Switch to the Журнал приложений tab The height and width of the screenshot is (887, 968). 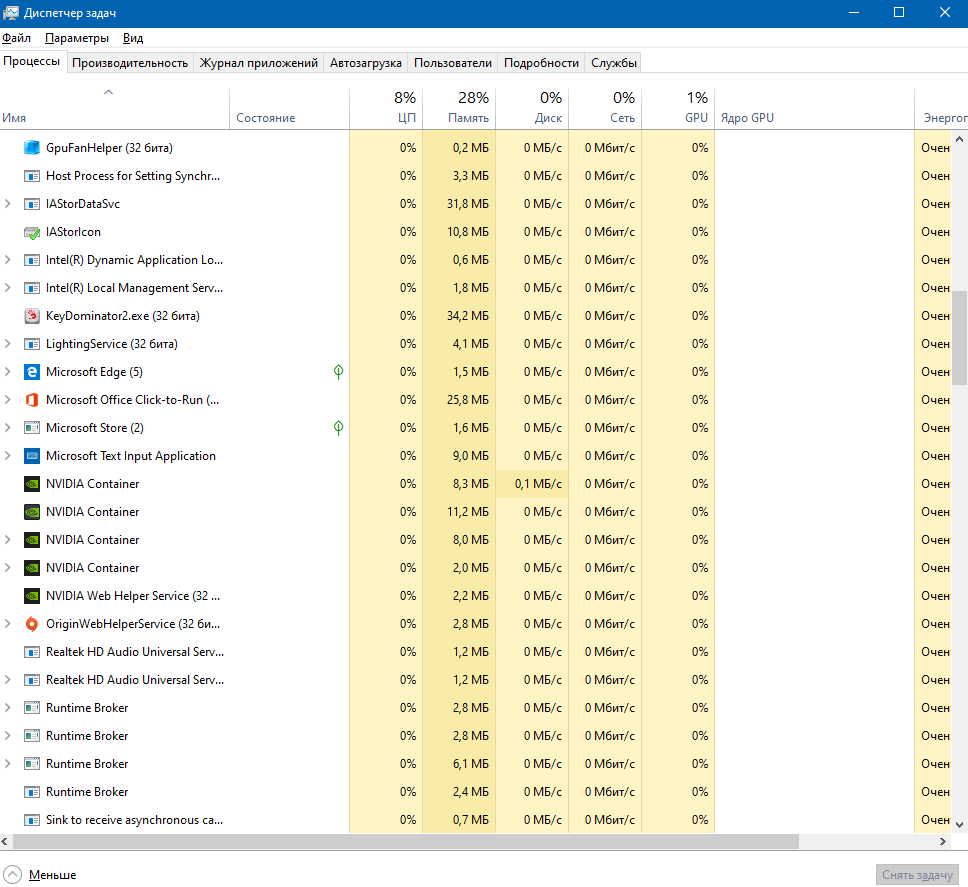tap(258, 63)
